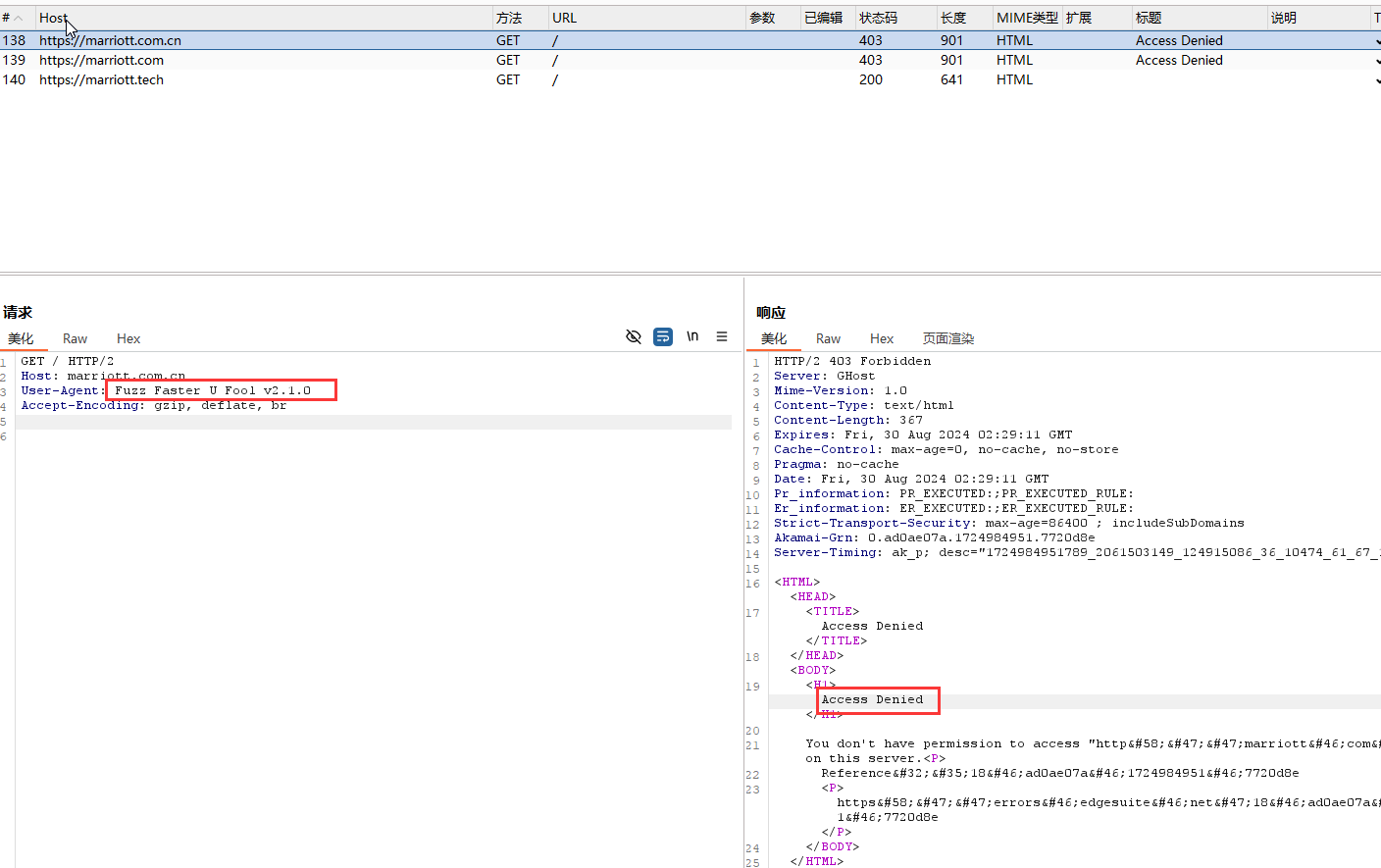Click the 请求 panel heading
The image size is (1381, 868).
[x=18, y=312]
